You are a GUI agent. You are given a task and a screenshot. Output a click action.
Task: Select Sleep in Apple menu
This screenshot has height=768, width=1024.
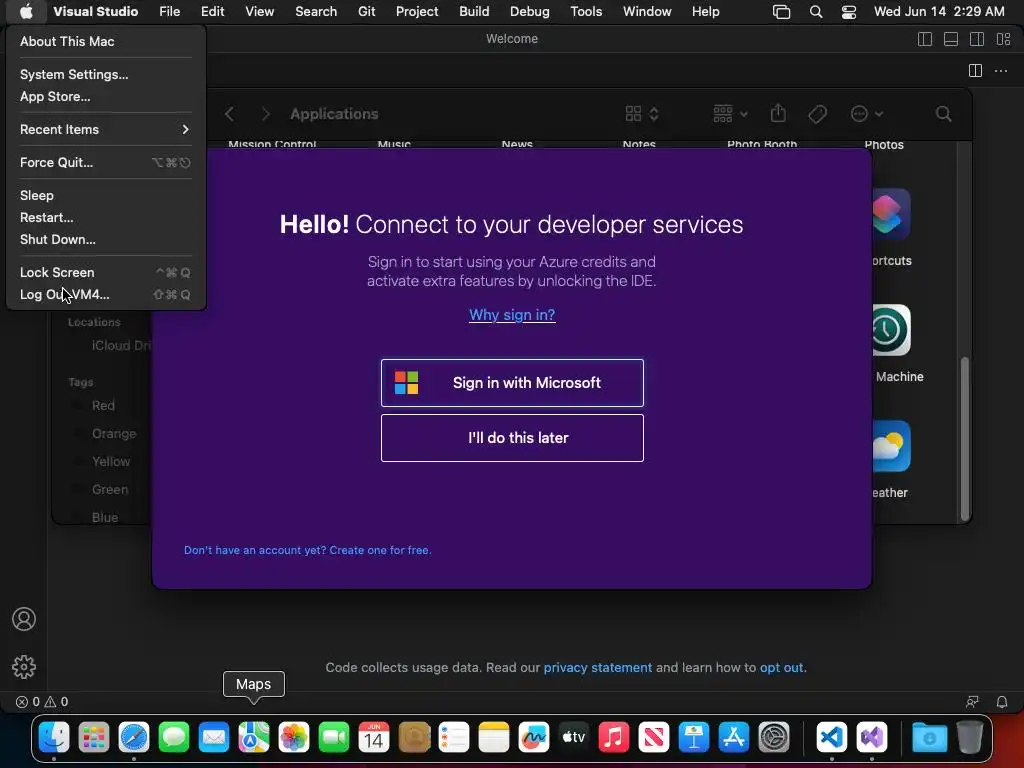pos(105,195)
